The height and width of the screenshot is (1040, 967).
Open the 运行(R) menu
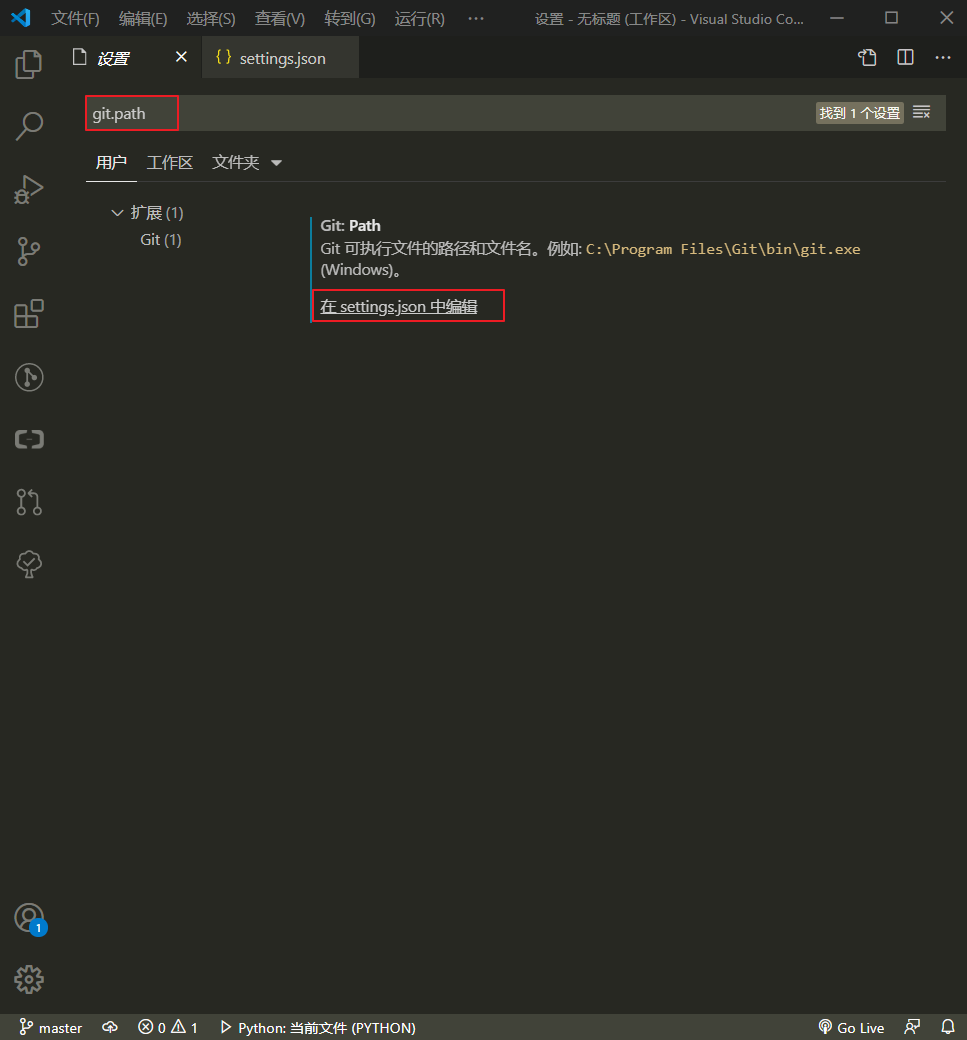point(419,19)
